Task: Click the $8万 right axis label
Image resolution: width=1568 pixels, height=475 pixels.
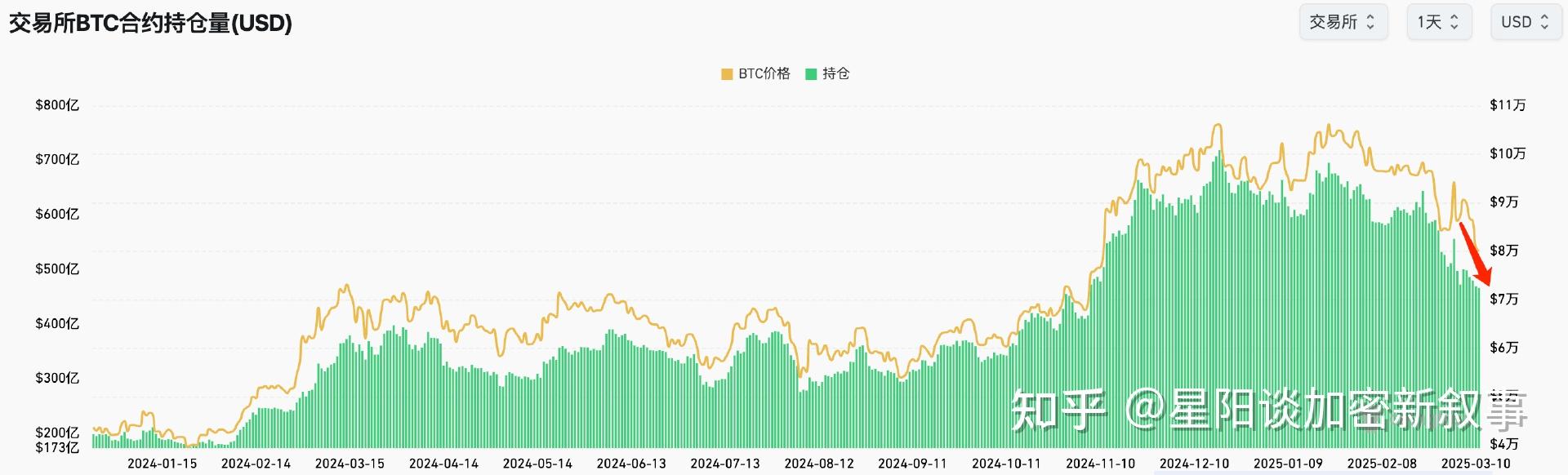Action: [1504, 251]
